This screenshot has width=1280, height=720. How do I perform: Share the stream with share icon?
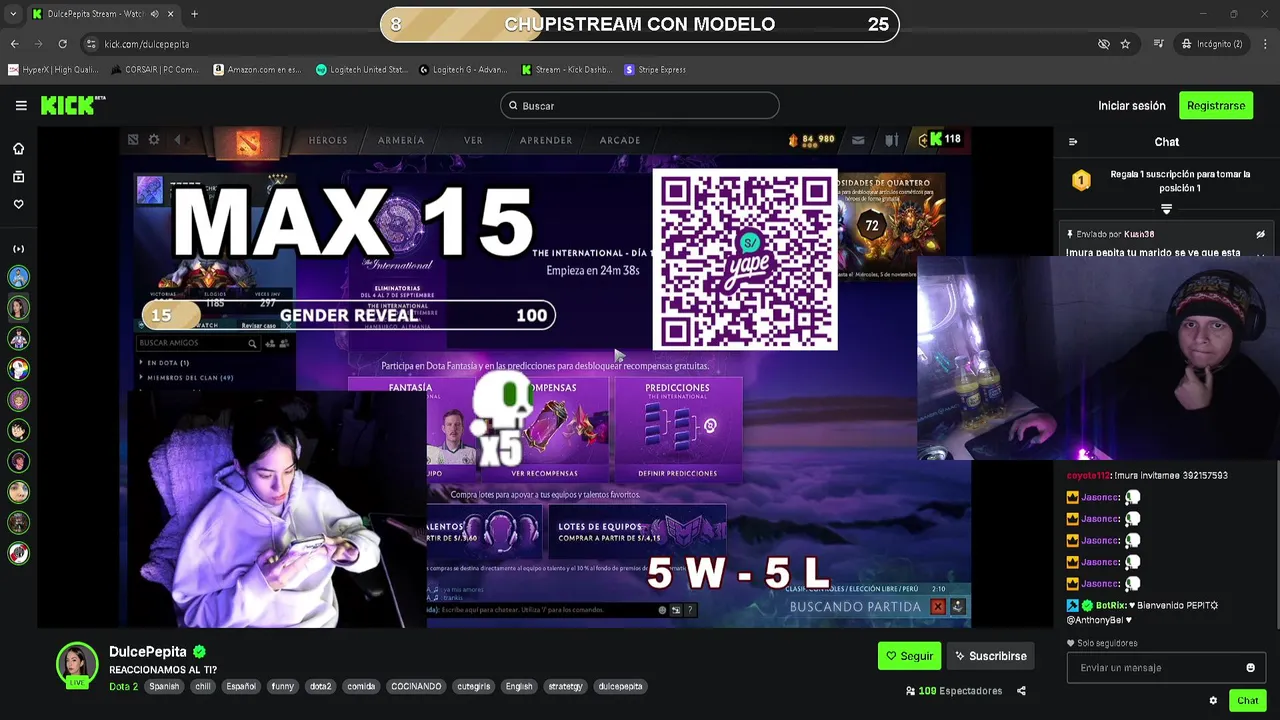[1021, 691]
